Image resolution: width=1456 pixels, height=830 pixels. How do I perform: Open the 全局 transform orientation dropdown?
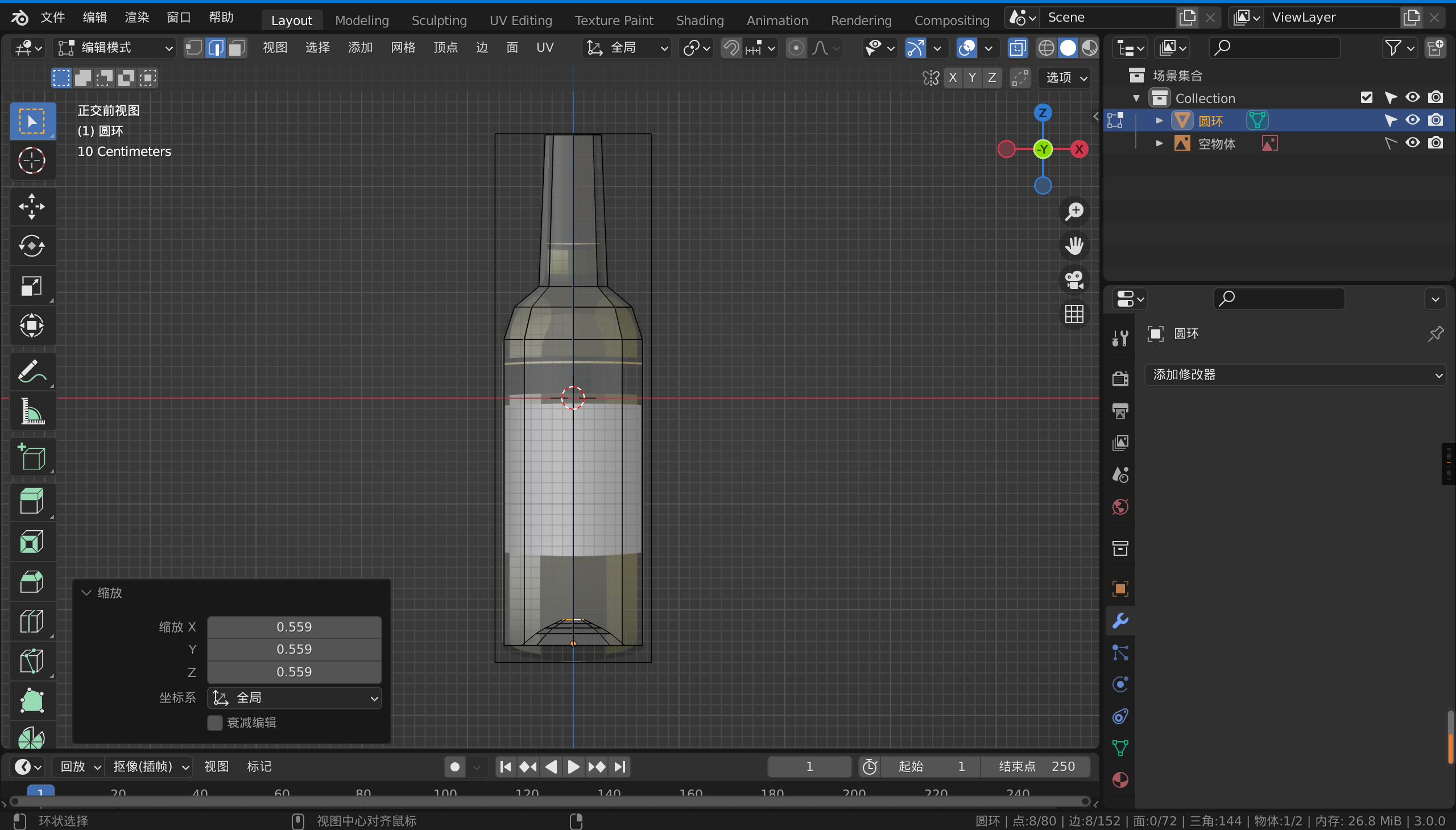coord(626,48)
